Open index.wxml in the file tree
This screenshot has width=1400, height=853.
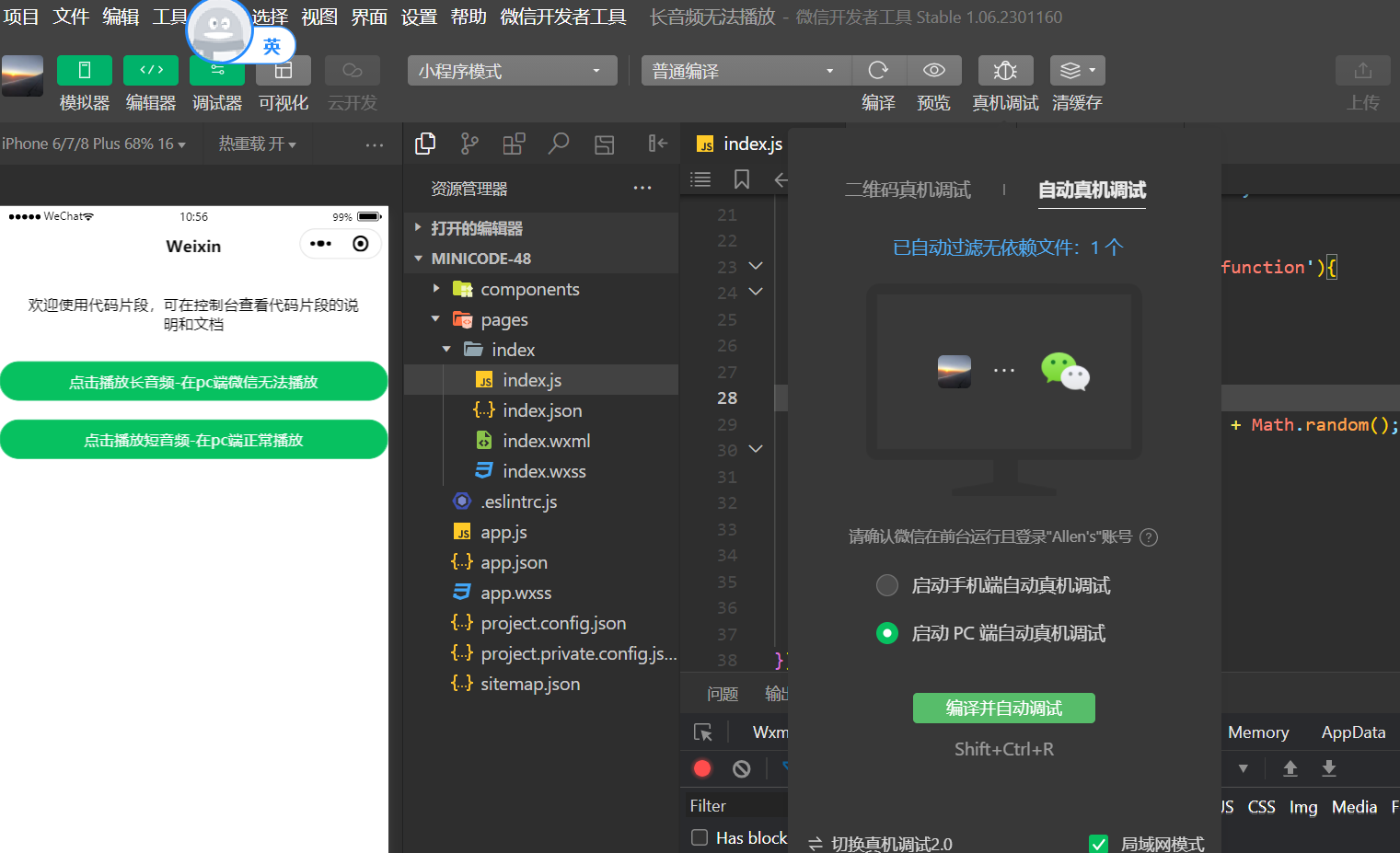[547, 441]
